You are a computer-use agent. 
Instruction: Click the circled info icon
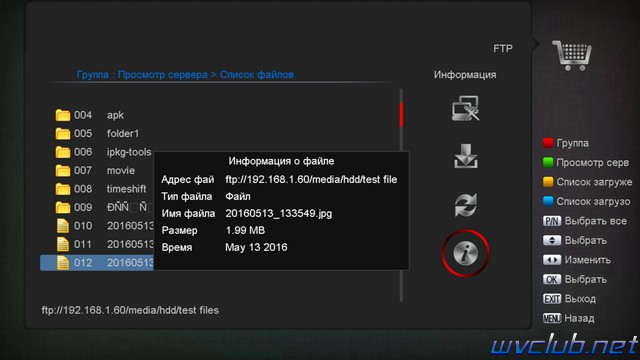(x=466, y=253)
